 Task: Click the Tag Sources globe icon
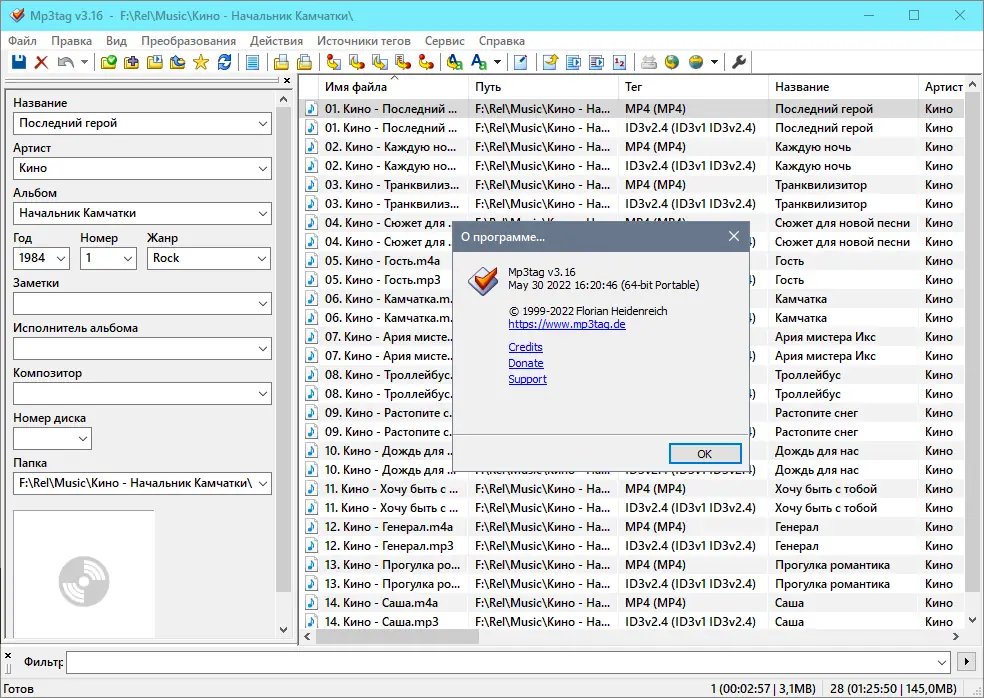tap(695, 62)
